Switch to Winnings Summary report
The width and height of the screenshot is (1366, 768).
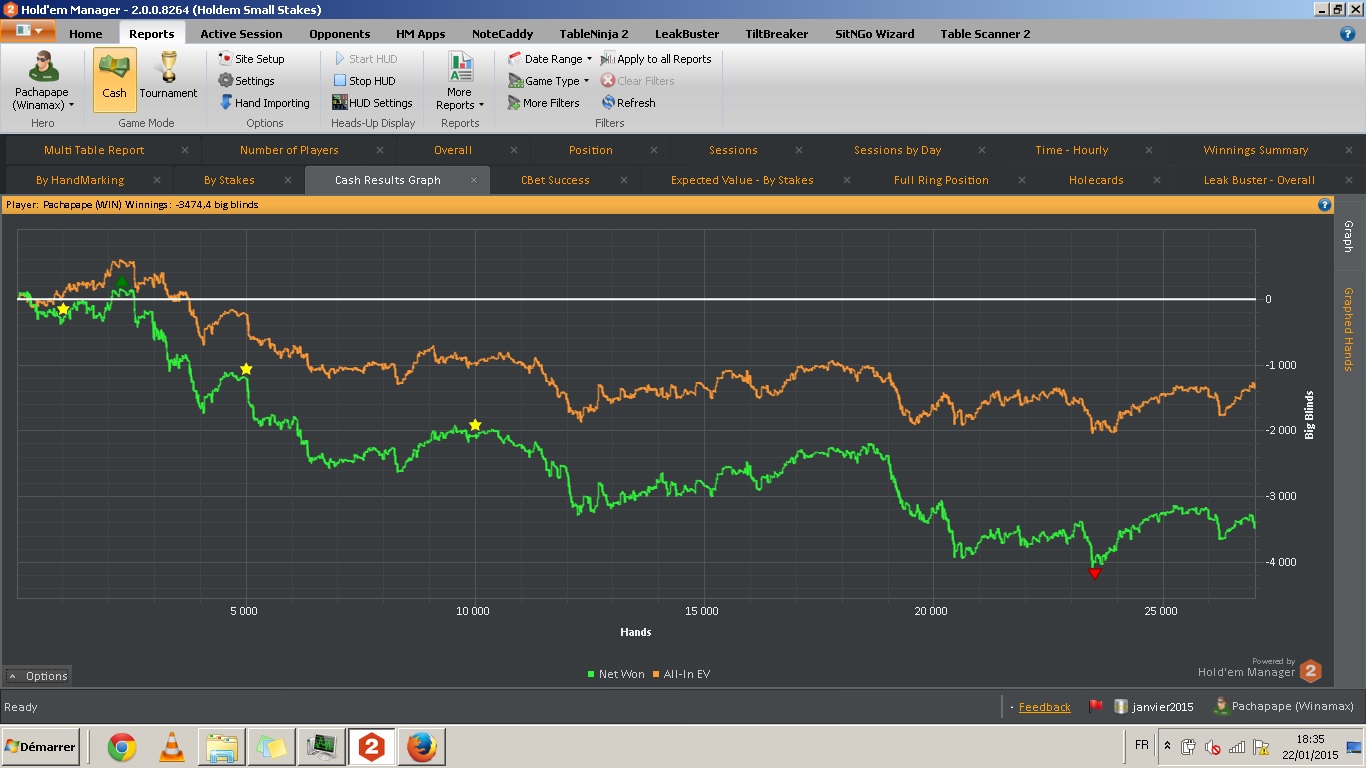[x=1255, y=150]
